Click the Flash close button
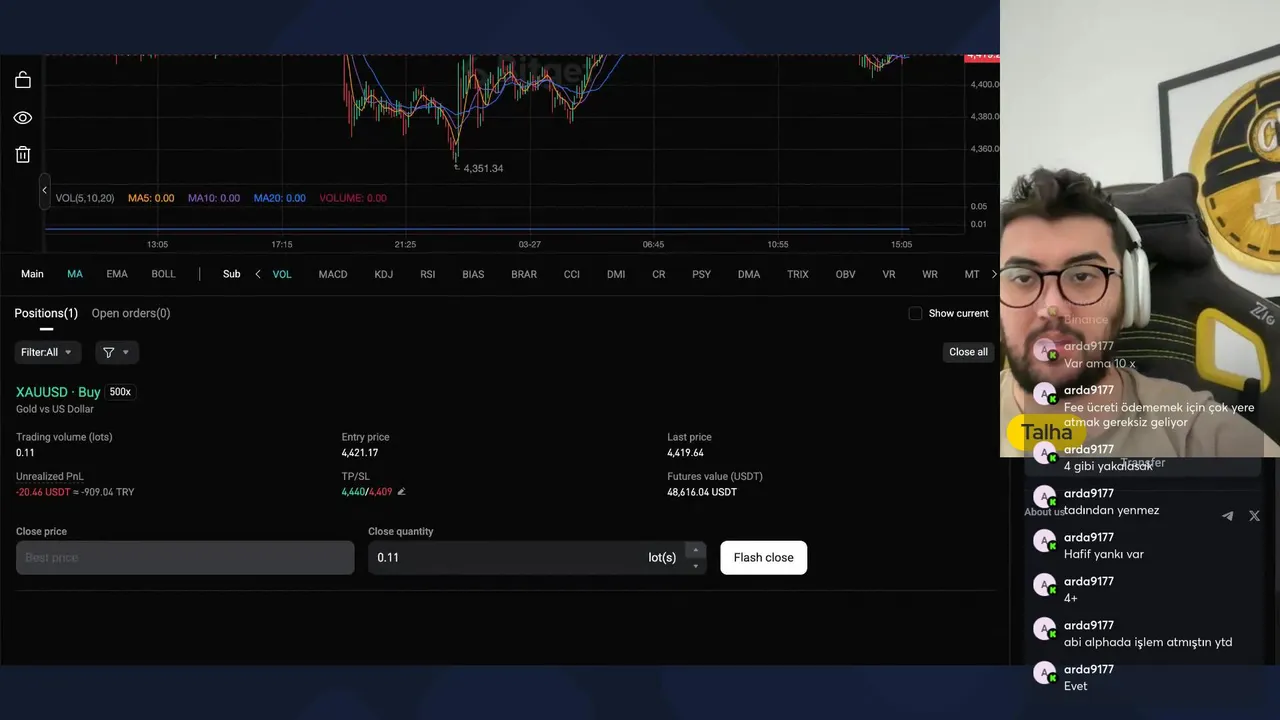 764,558
